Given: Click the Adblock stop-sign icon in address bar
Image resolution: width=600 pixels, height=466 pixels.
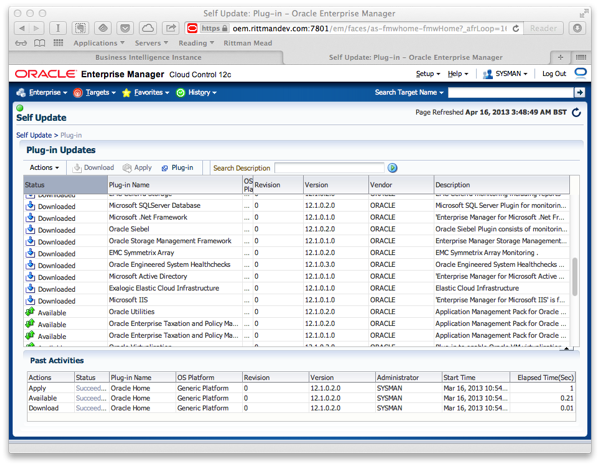Looking at the screenshot, I should click(x=192, y=28).
